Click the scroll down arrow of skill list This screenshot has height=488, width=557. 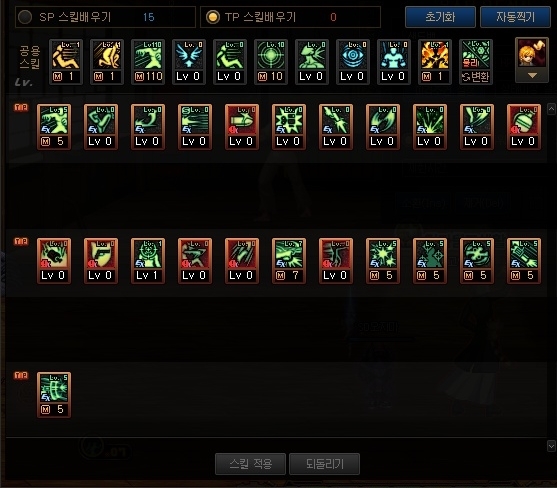tap(551, 446)
